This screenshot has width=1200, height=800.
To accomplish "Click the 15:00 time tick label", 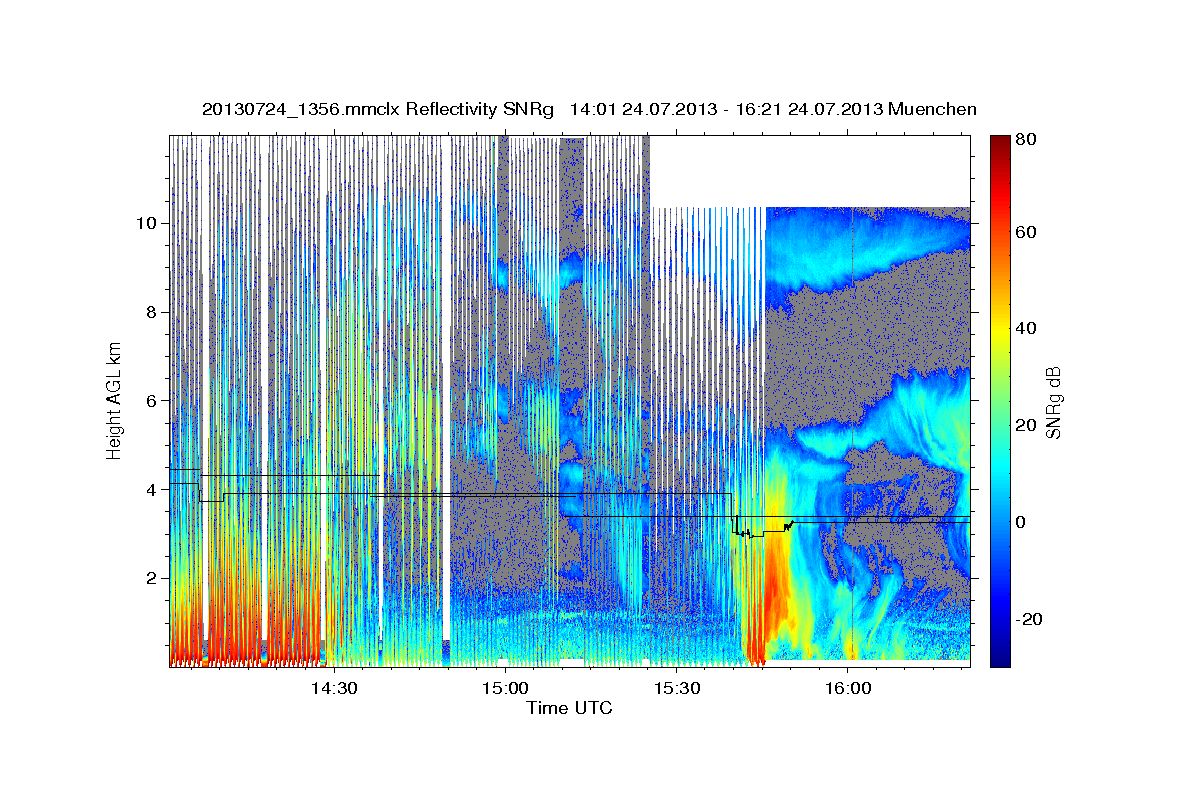I will click(x=505, y=689).
